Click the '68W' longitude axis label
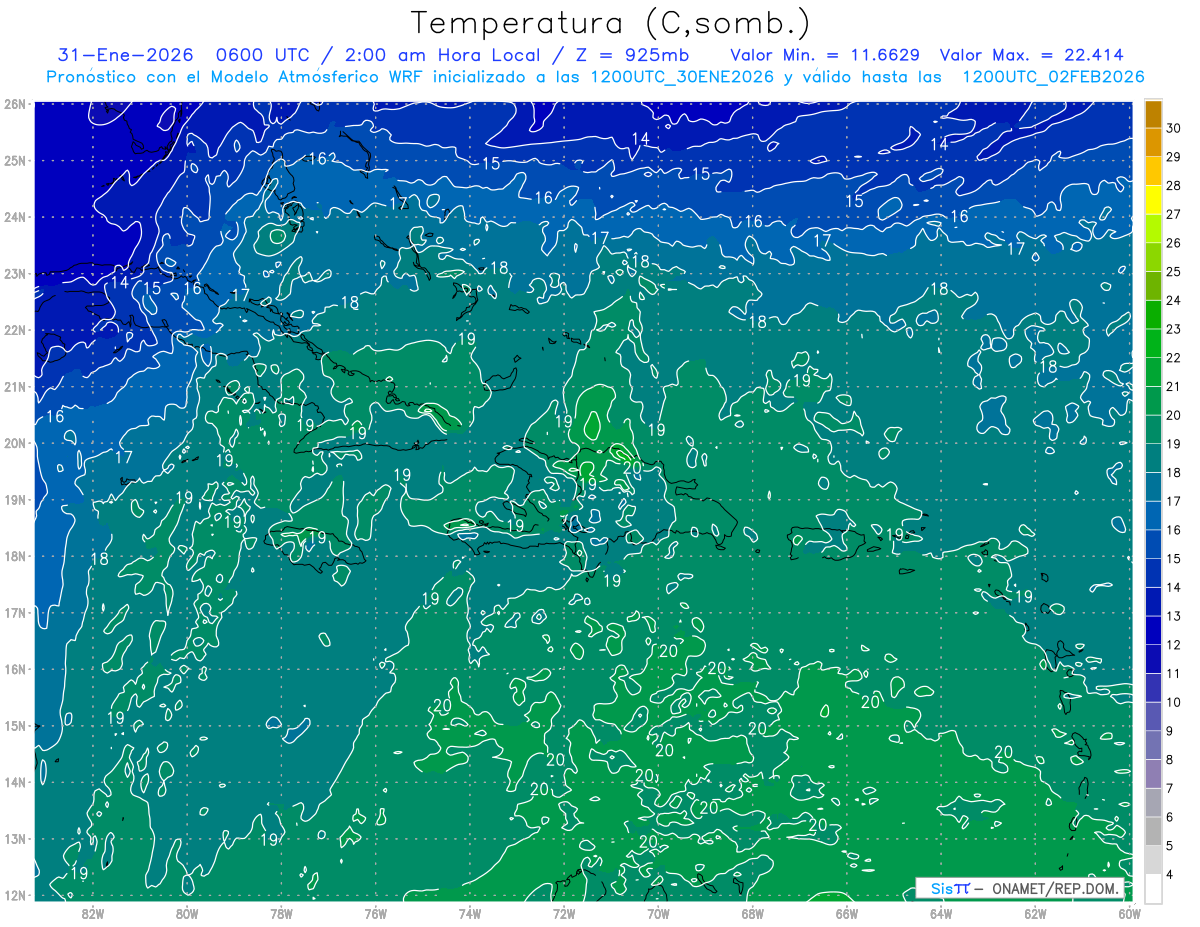The height and width of the screenshot is (927, 1200). pyautogui.click(x=752, y=913)
